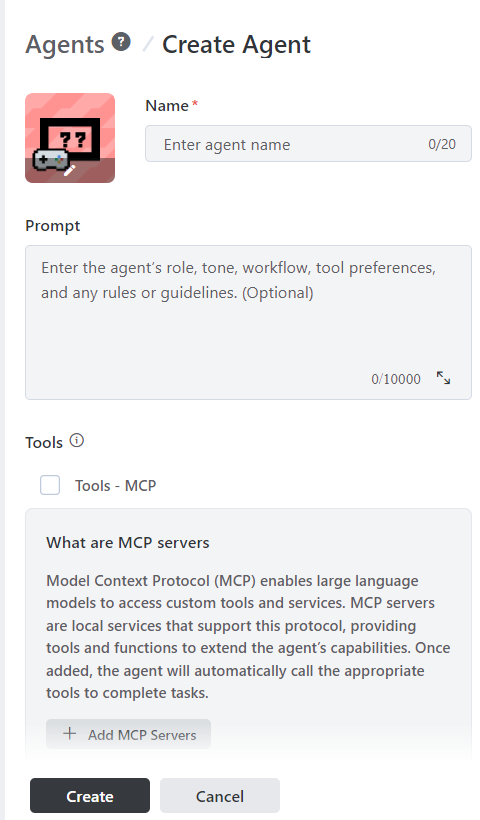Click the 0/10000 prompt character counter
Viewport: 480px width, 820px height.
tap(396, 379)
